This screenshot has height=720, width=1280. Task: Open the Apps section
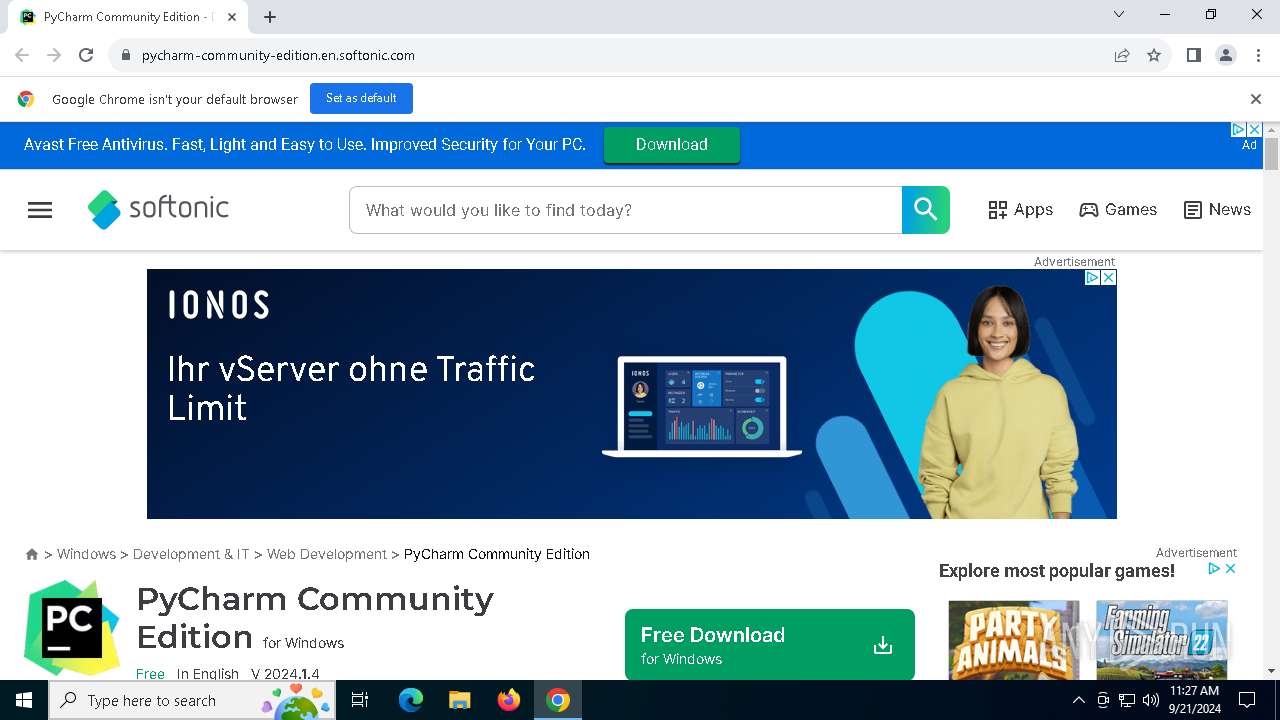coord(1020,210)
